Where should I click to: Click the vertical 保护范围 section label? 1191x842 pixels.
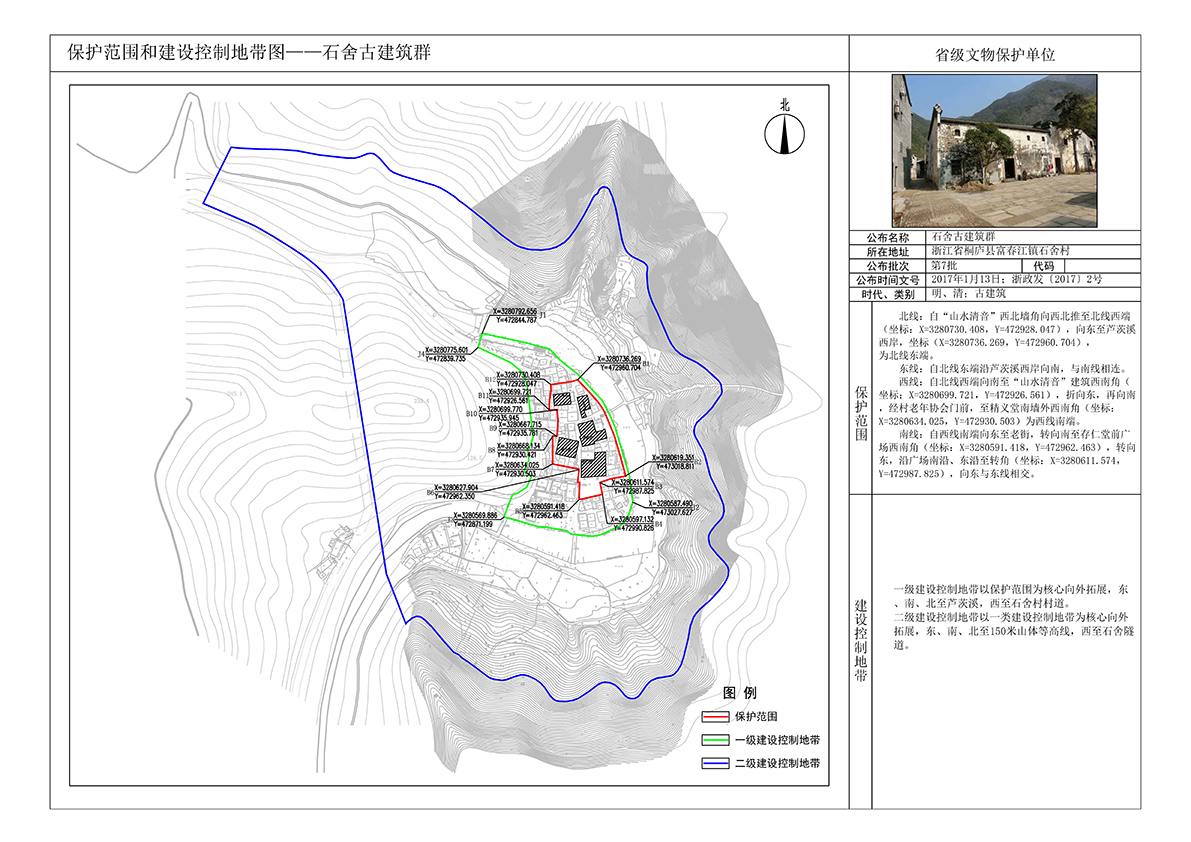861,413
